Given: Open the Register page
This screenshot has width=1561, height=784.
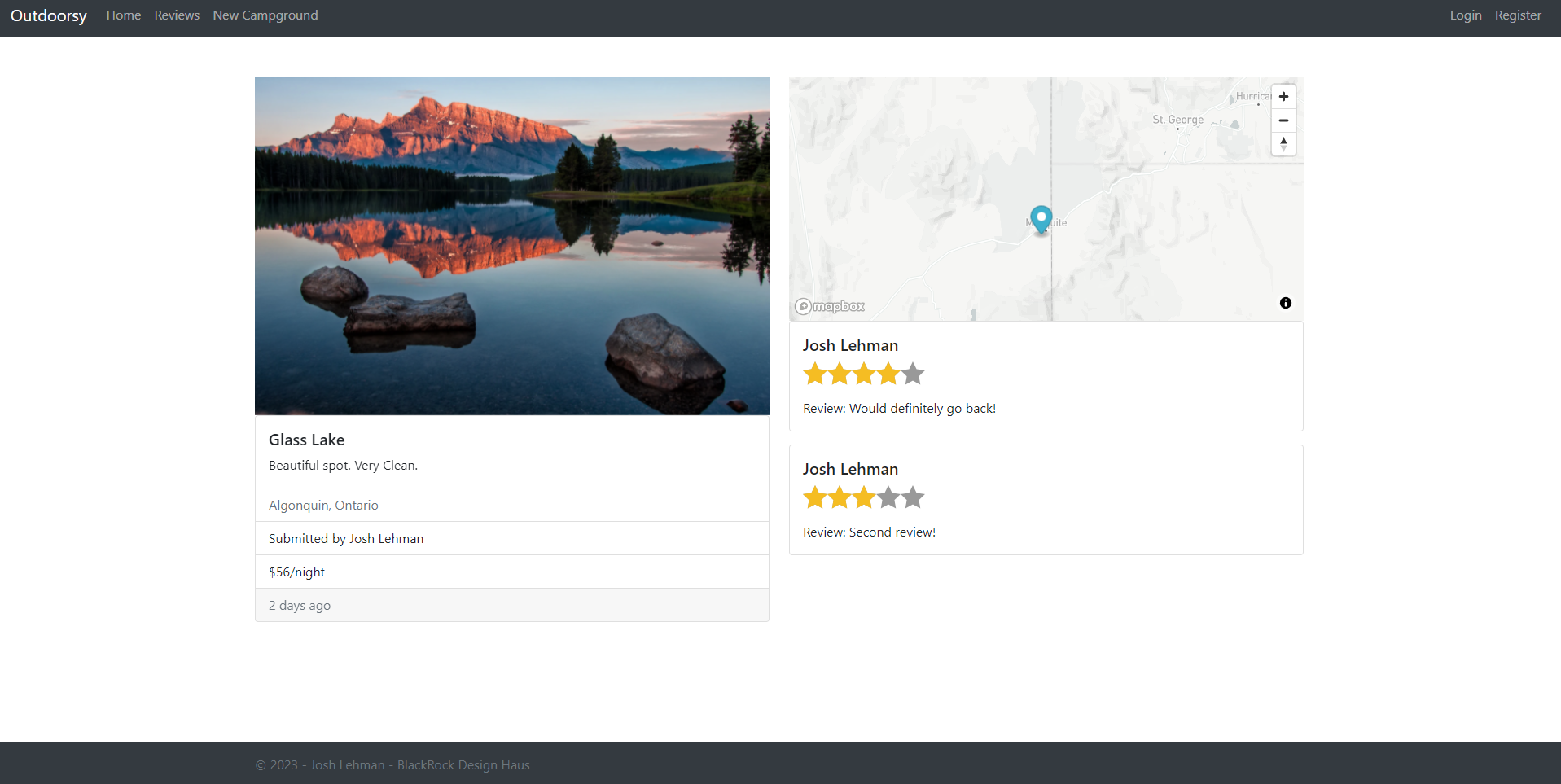Looking at the screenshot, I should 1518,15.
